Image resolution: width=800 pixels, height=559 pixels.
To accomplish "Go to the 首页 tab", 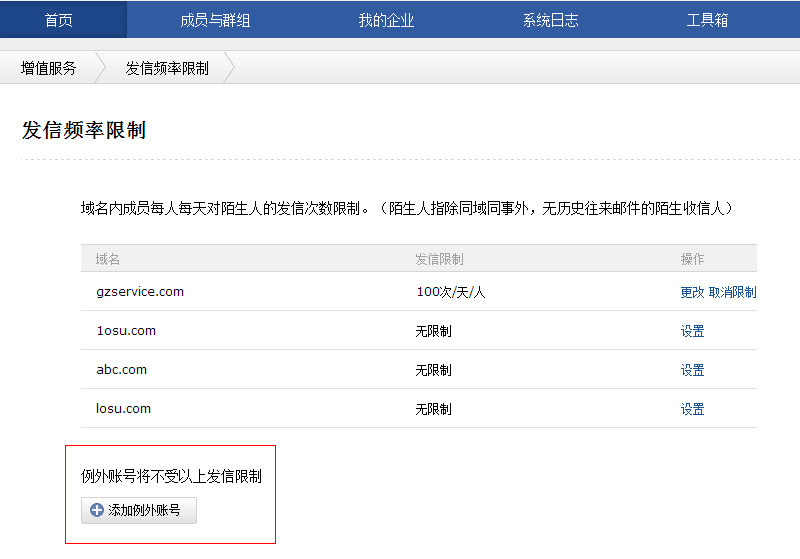I will (x=59, y=20).
